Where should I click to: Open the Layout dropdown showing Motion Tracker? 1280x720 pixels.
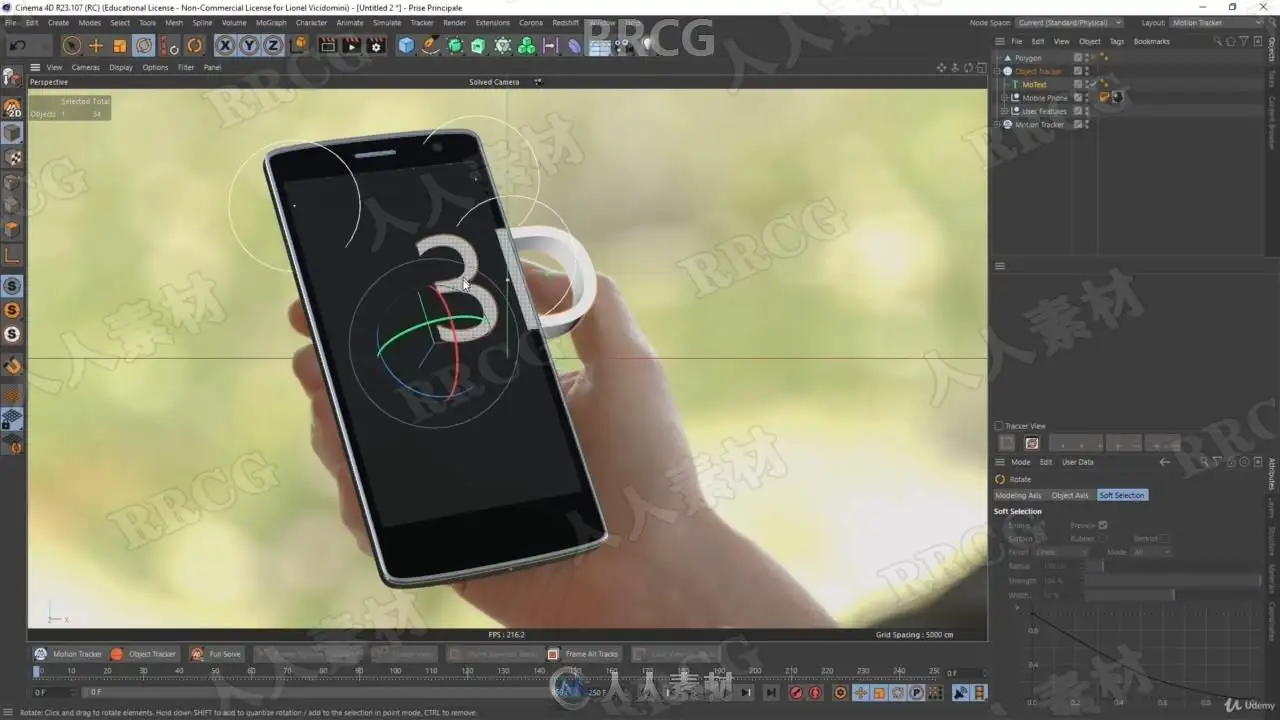pos(1217,22)
